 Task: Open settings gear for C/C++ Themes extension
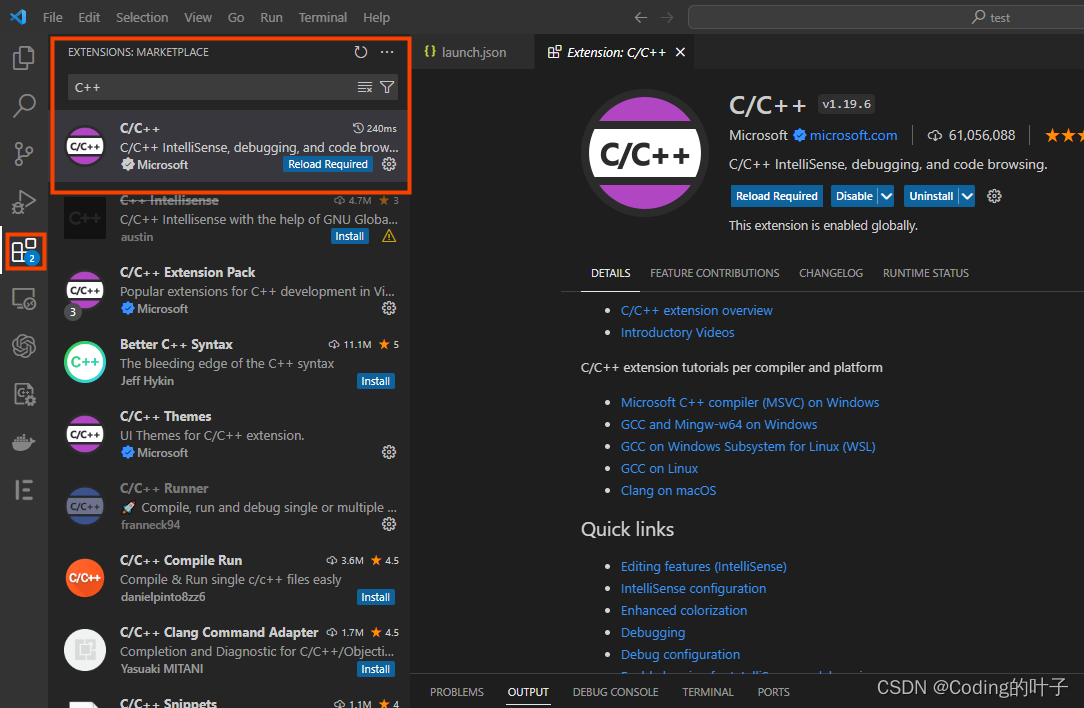(x=388, y=452)
